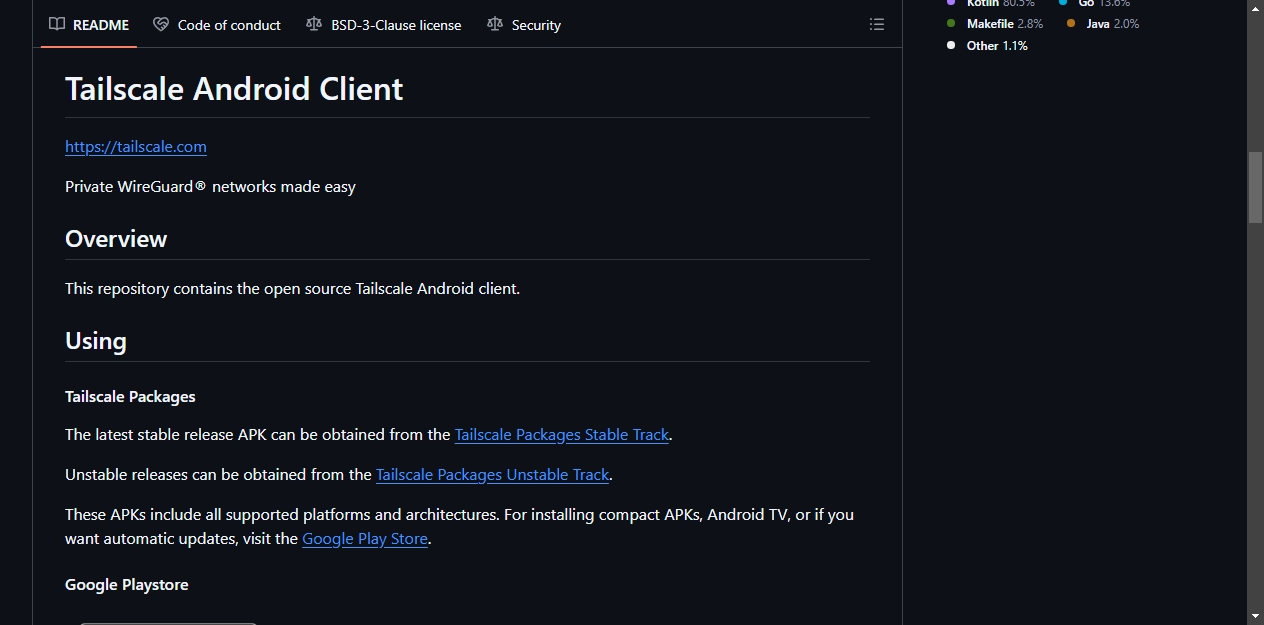
Task: Click the README book icon
Action: click(x=57, y=25)
